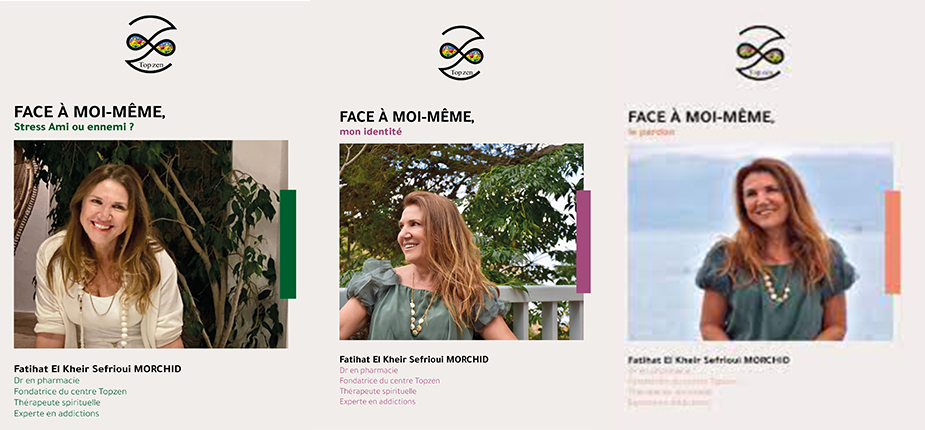Click the left poster's FACE À MOI-MÊME heading
Image resolution: width=925 pixels, height=430 pixels.
tap(90, 112)
